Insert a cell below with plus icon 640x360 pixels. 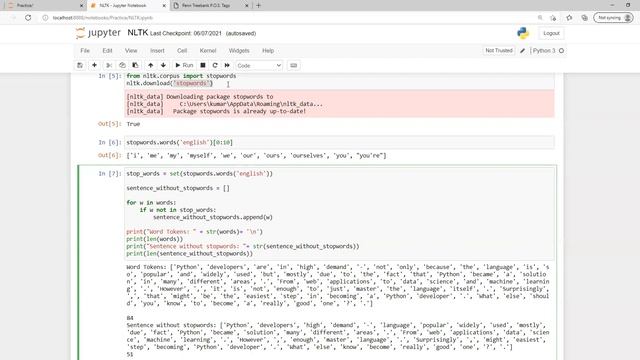[94, 65]
